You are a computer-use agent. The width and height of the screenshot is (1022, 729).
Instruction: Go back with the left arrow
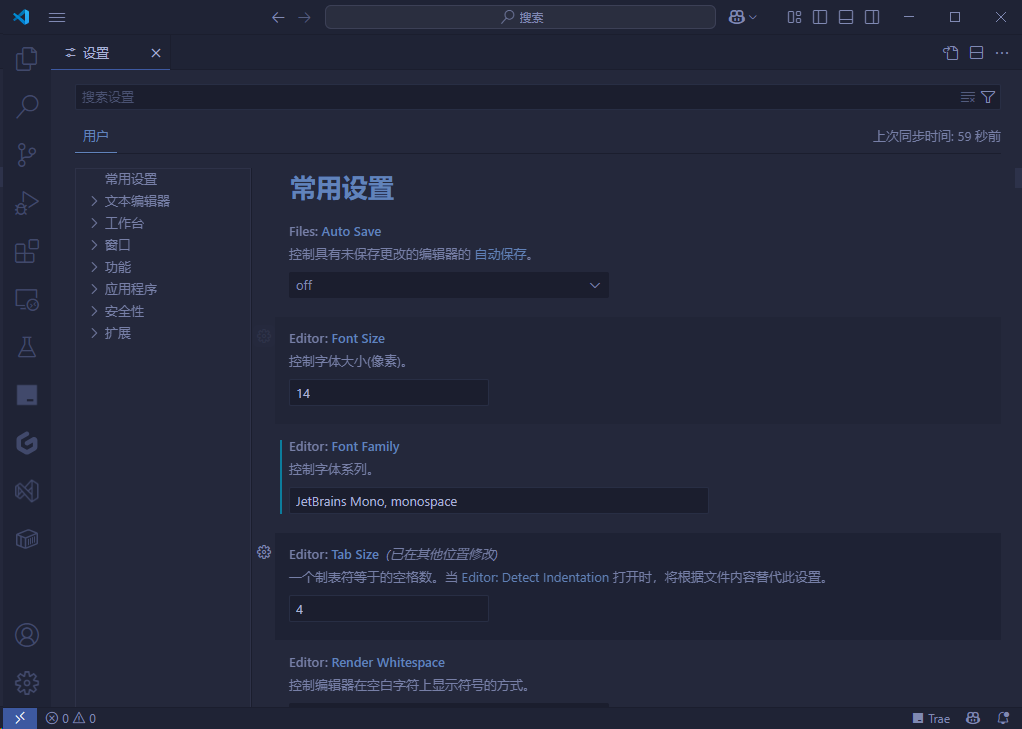click(278, 17)
